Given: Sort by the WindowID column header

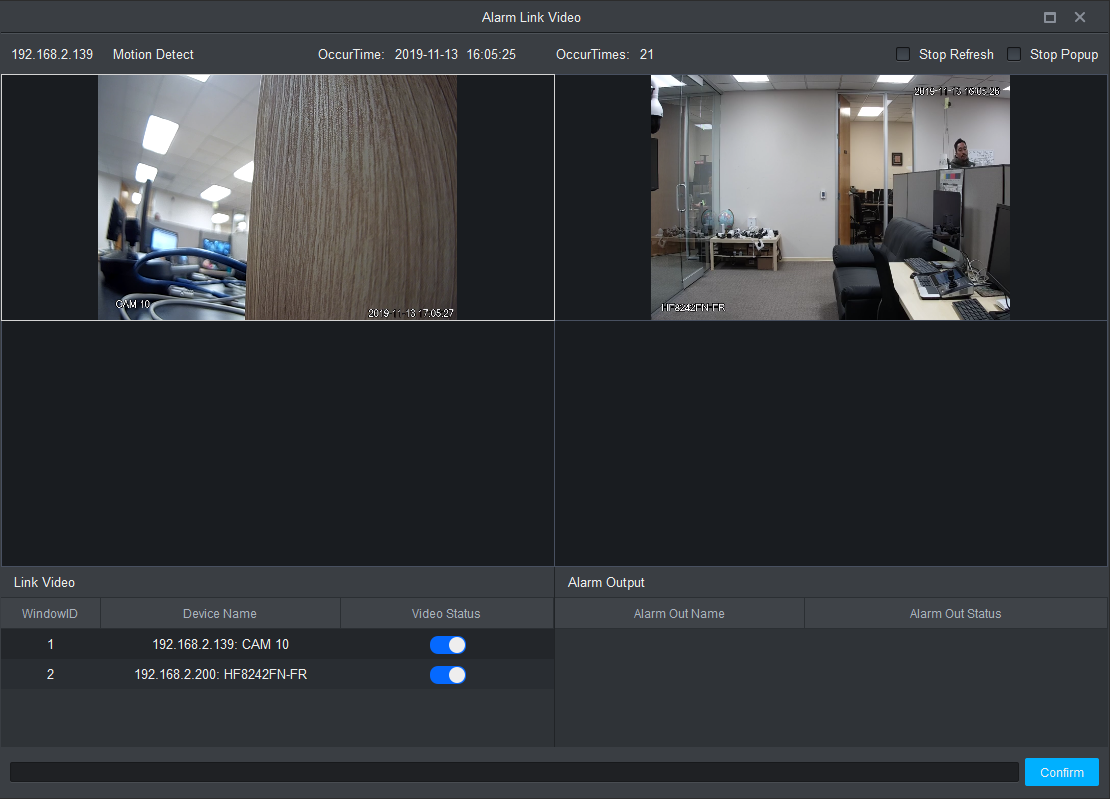Looking at the screenshot, I should coord(50,614).
